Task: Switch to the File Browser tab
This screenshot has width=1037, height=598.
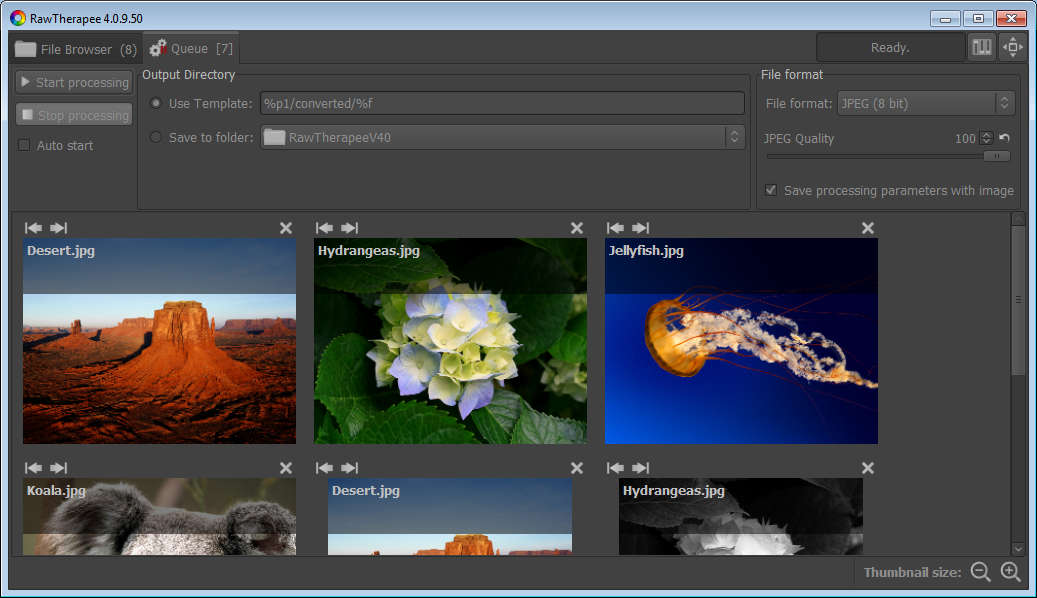Action: (76, 49)
